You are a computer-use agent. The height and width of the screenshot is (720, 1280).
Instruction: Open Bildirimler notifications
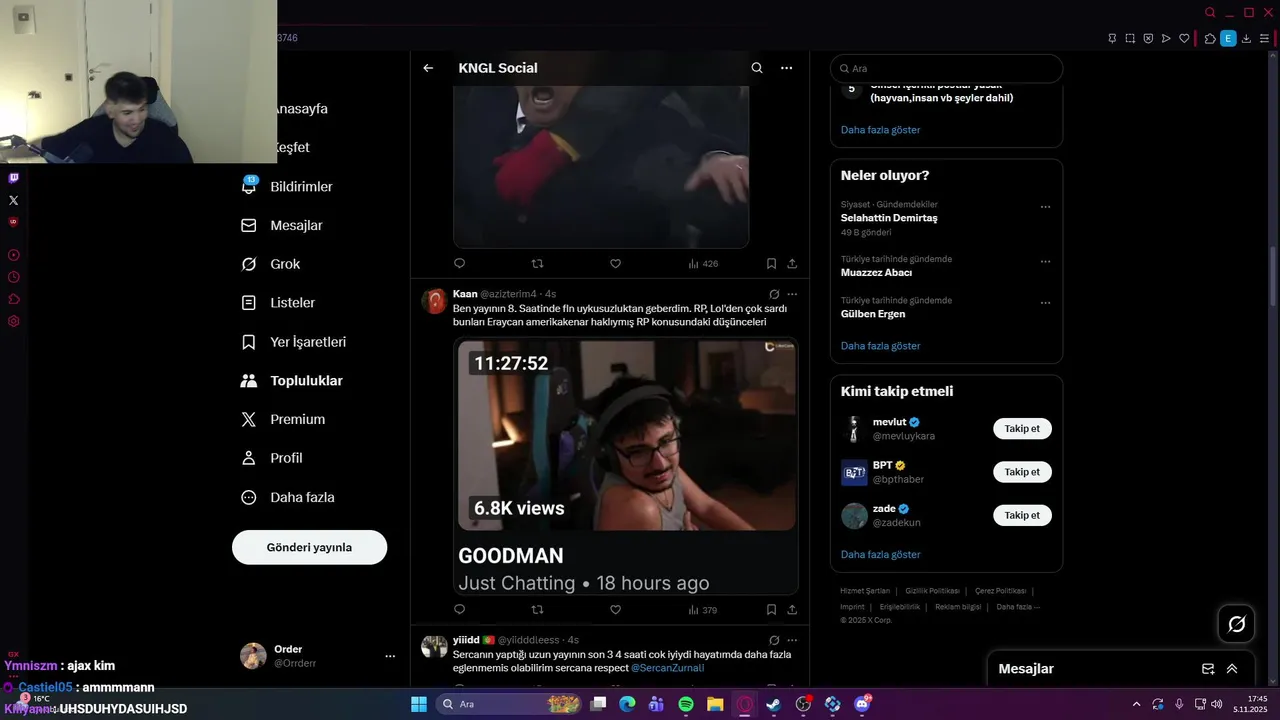coord(287,187)
